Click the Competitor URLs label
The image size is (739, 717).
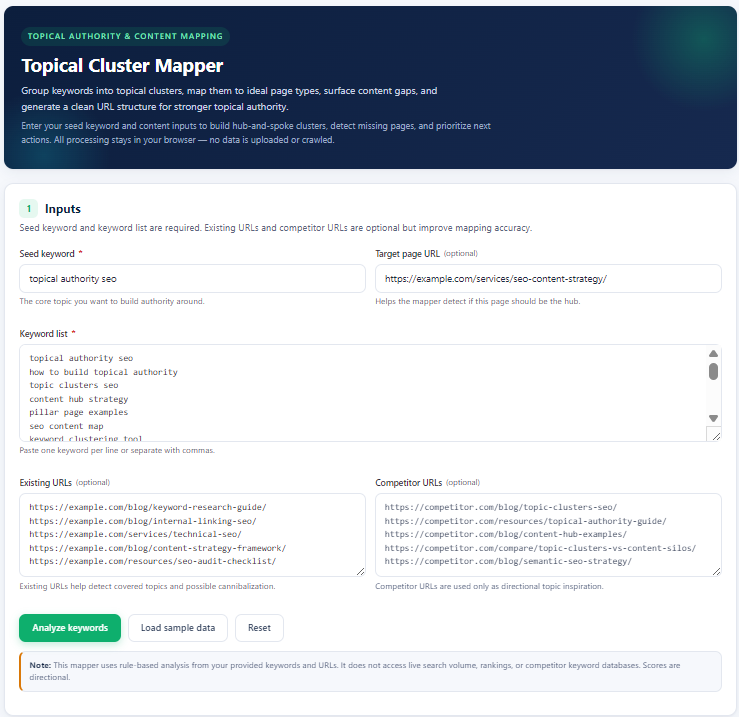(409, 483)
